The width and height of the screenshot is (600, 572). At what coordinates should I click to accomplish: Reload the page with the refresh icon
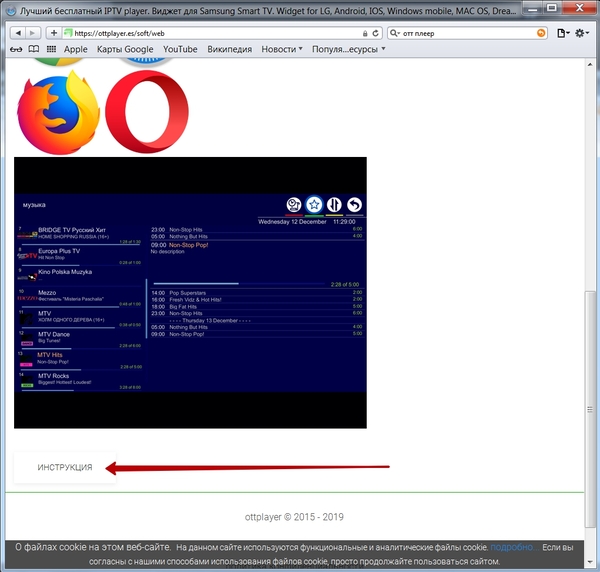point(375,33)
